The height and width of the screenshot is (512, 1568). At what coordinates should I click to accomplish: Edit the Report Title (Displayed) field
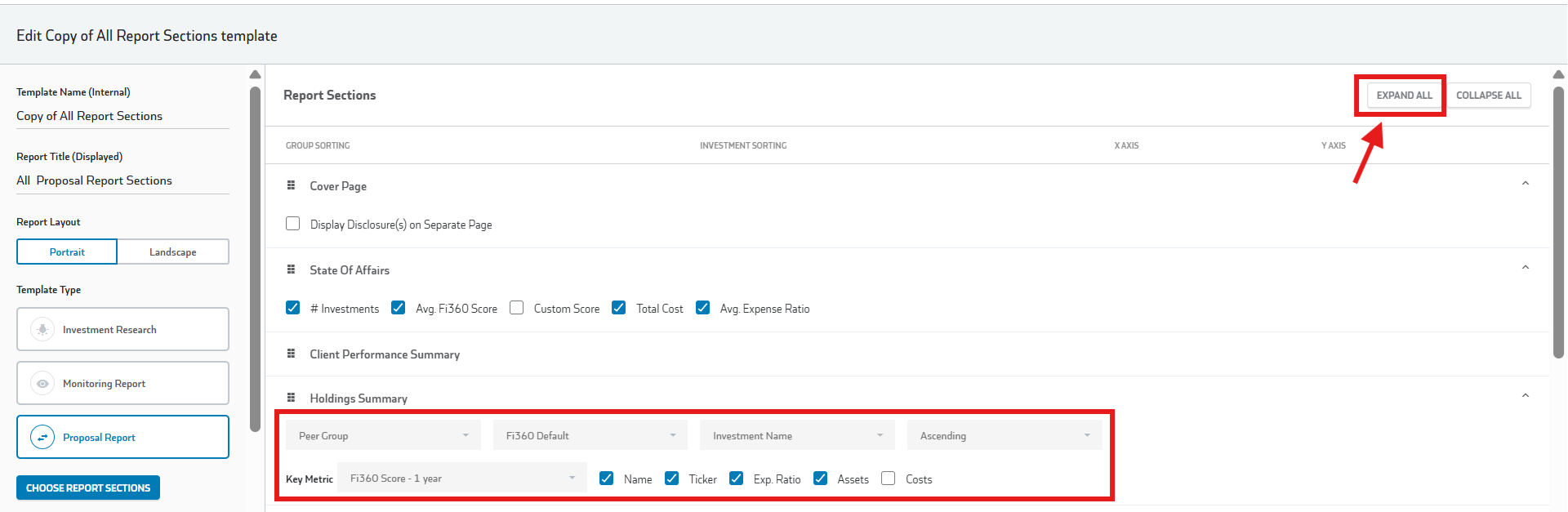[x=122, y=180]
